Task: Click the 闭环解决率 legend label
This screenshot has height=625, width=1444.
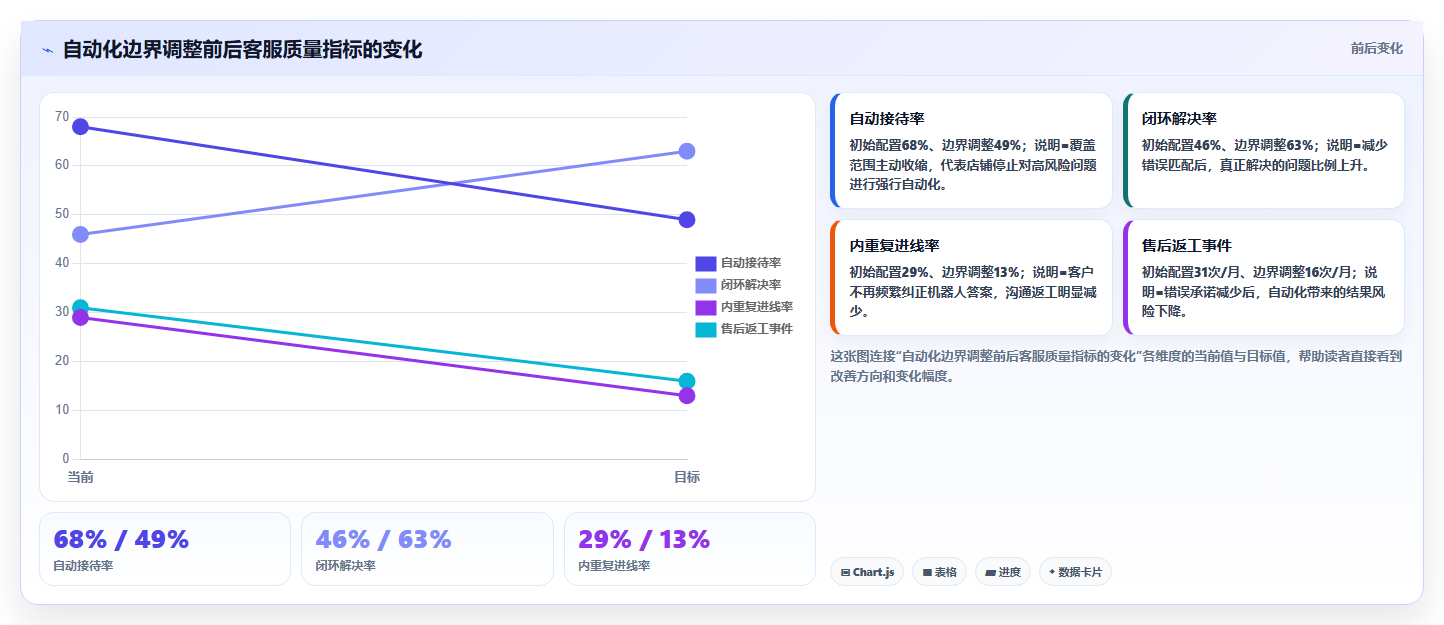Action: pyautogui.click(x=751, y=285)
